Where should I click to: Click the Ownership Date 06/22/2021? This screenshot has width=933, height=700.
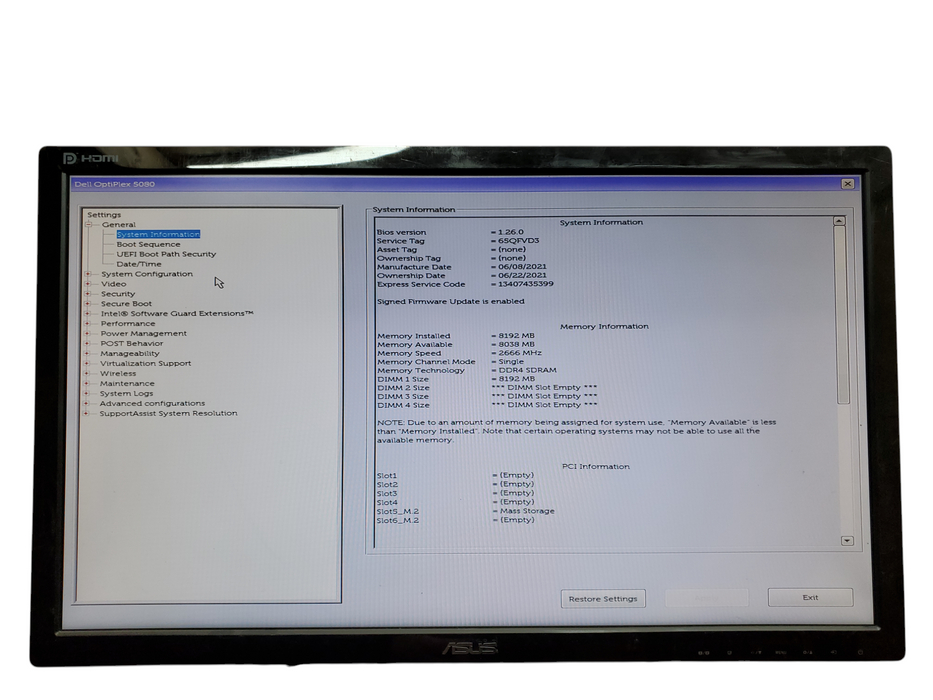pos(522,276)
